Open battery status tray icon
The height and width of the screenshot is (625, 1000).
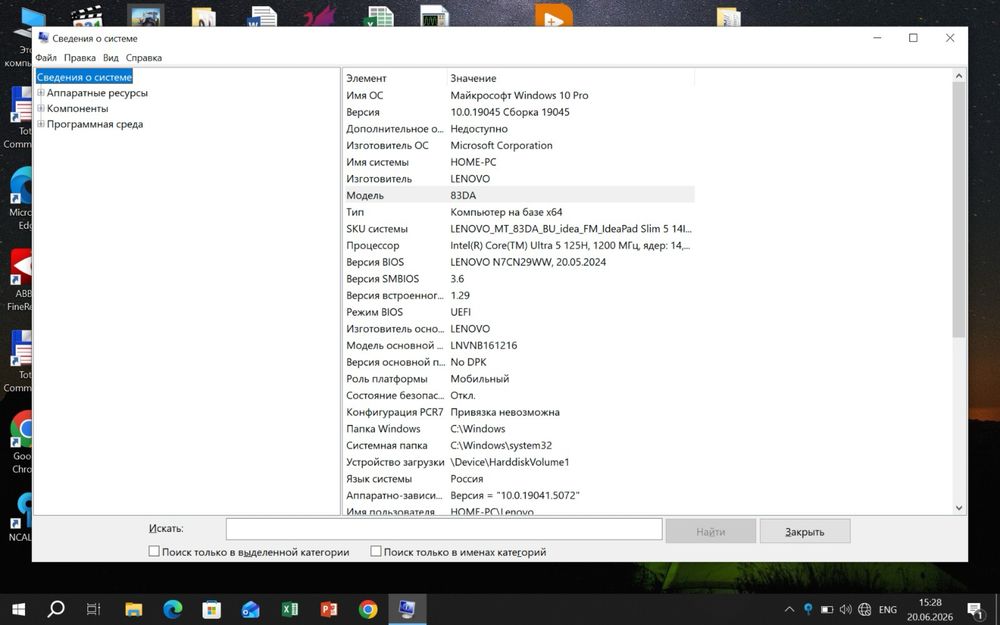pyautogui.click(x=827, y=610)
